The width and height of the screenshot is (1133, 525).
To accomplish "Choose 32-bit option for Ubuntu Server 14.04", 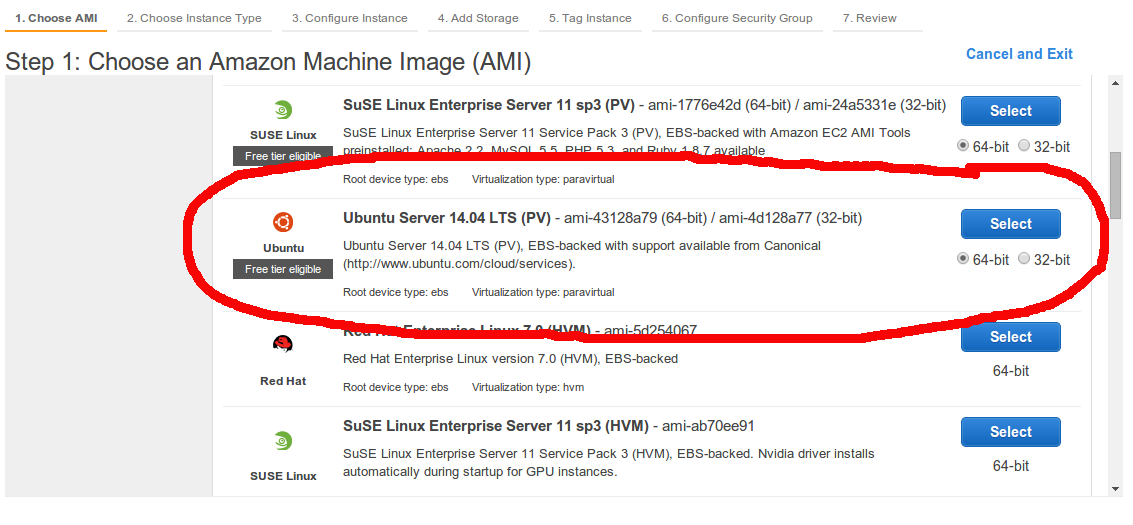I will 1024,259.
